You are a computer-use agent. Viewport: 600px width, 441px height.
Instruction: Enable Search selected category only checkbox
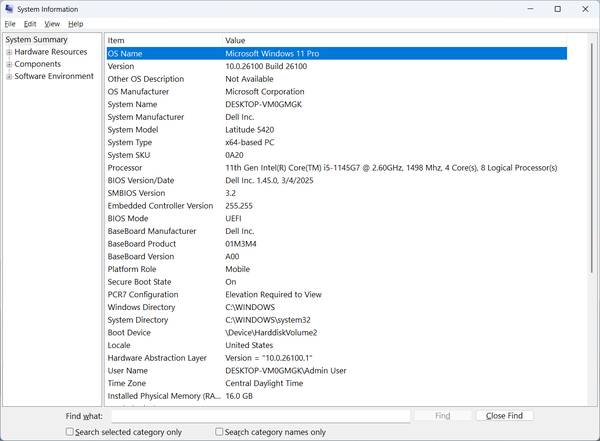(70, 432)
